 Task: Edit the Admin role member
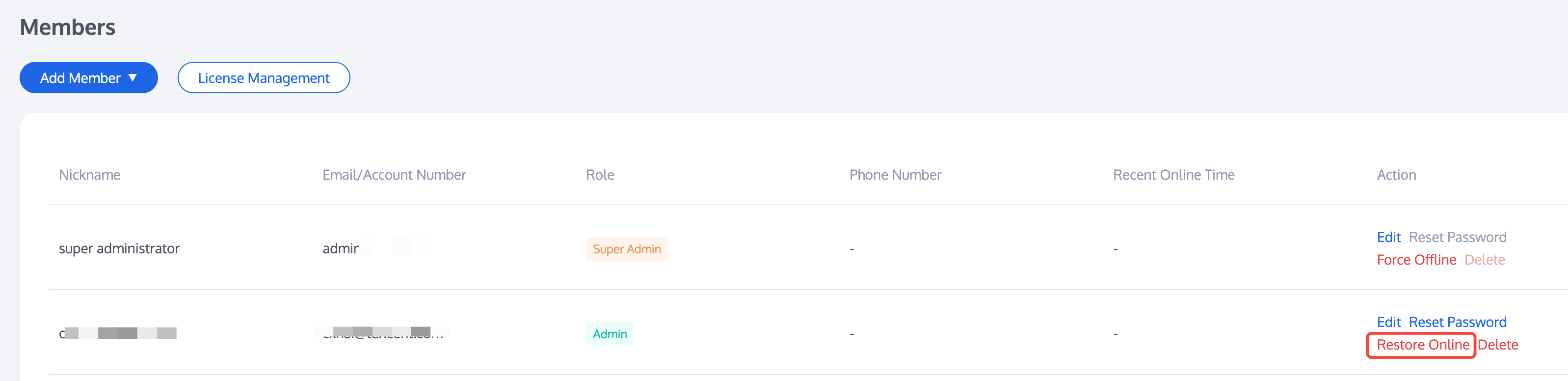(x=1388, y=322)
